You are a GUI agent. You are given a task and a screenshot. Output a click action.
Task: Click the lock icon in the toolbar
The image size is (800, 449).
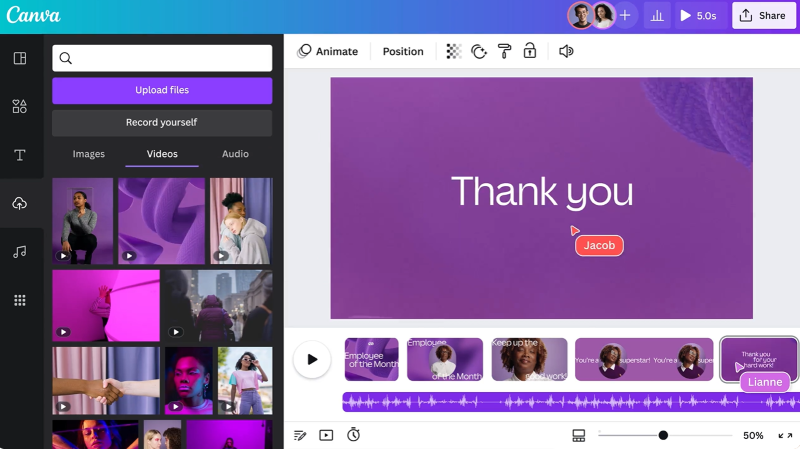click(530, 51)
